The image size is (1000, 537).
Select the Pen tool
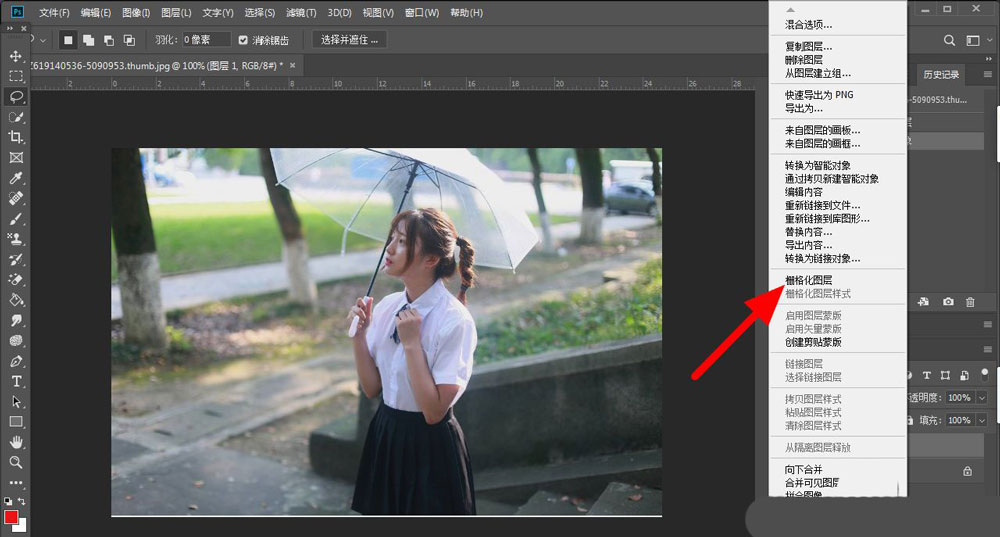(16, 361)
